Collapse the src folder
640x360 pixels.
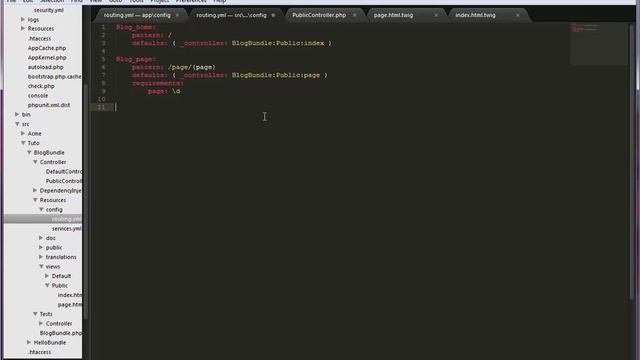pyautogui.click(x=17, y=124)
